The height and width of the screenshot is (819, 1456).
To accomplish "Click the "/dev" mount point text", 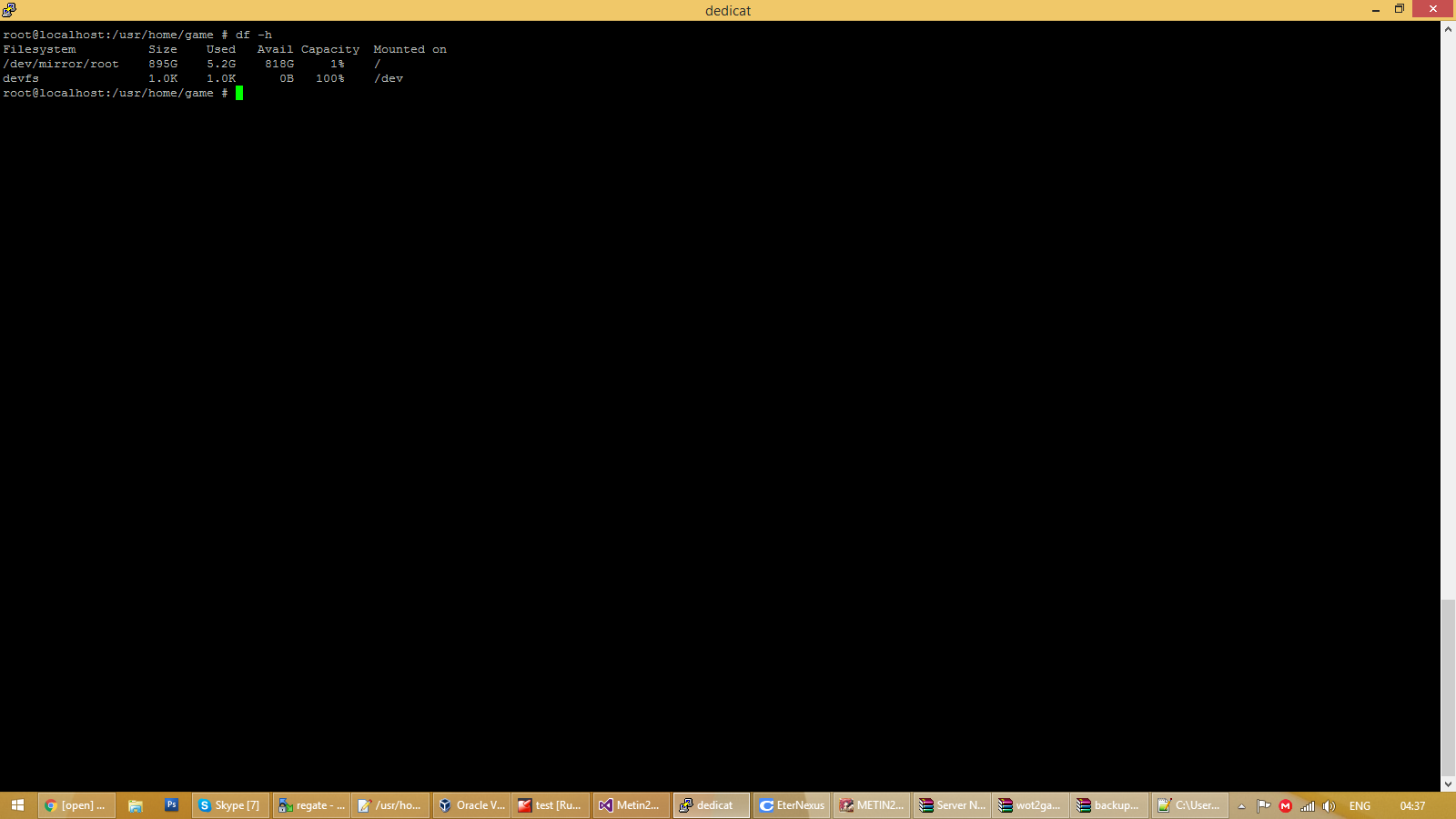I will [389, 78].
